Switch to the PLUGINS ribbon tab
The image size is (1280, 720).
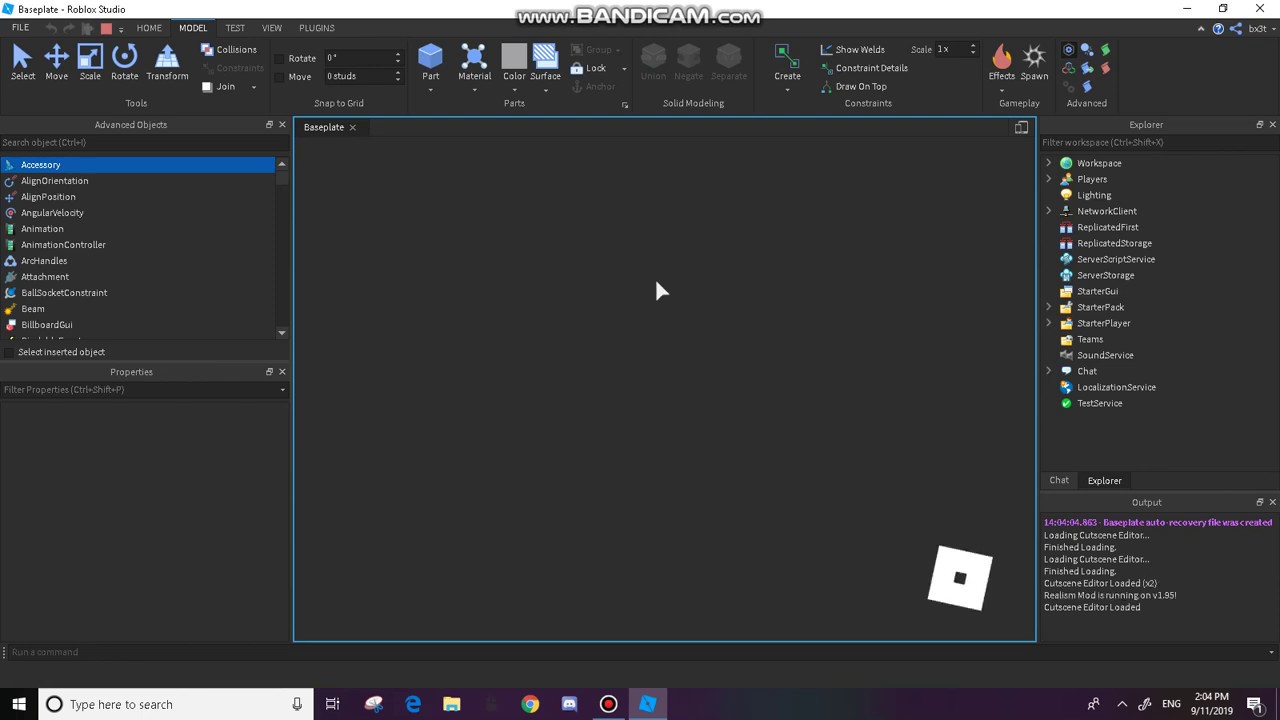pos(317,28)
